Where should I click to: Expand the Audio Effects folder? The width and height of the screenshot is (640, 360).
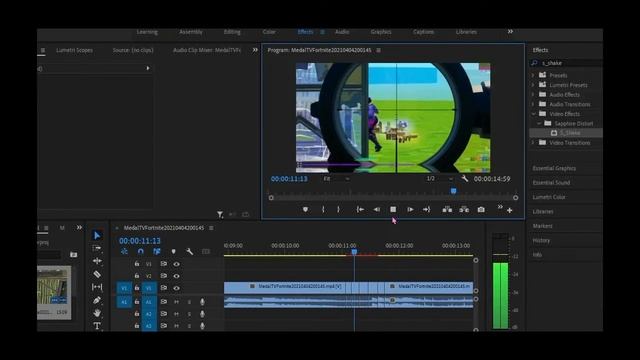pos(533,94)
